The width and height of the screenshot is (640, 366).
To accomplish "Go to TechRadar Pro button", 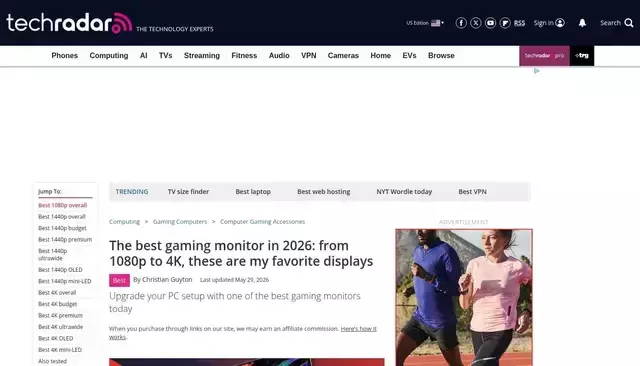I will coord(544,55).
